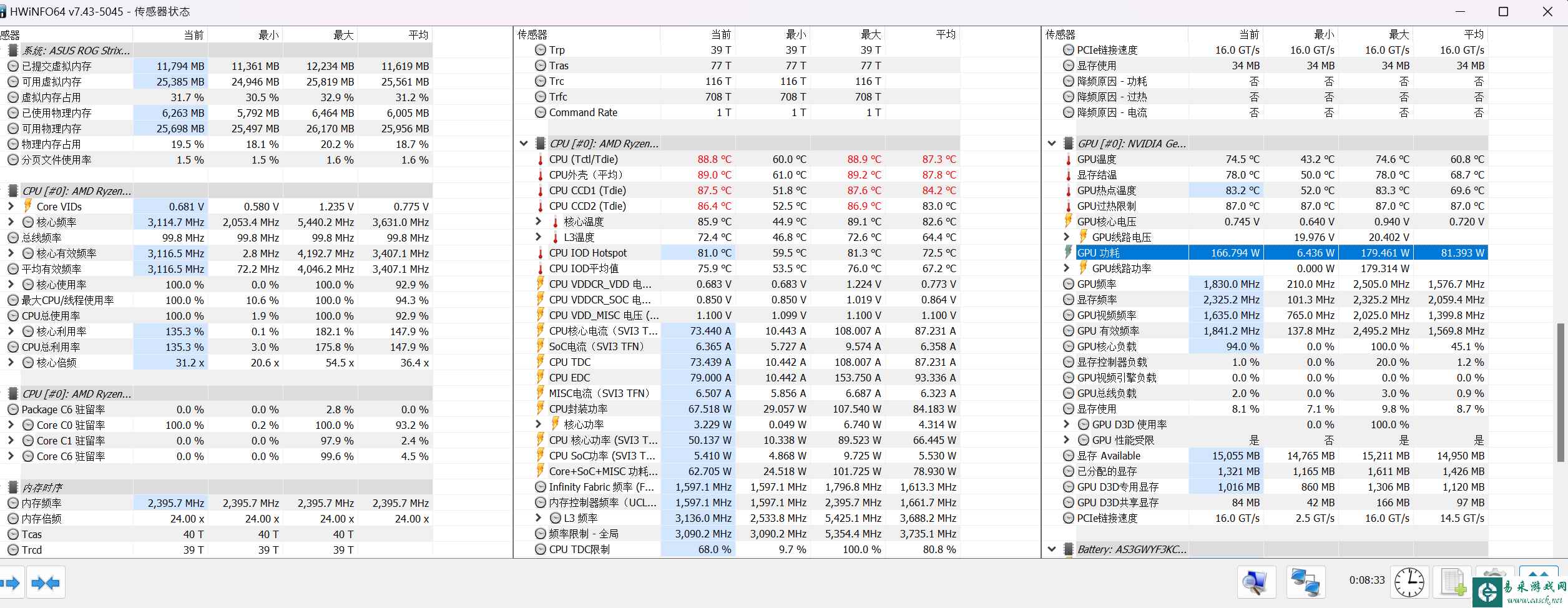Click the log file sheet with plus button
The image size is (1568, 608).
(1453, 583)
